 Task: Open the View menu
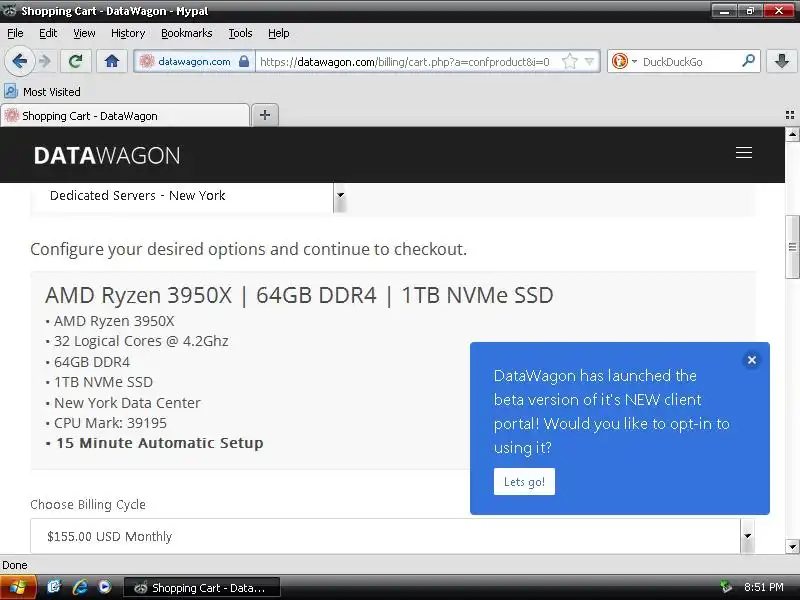(x=84, y=33)
